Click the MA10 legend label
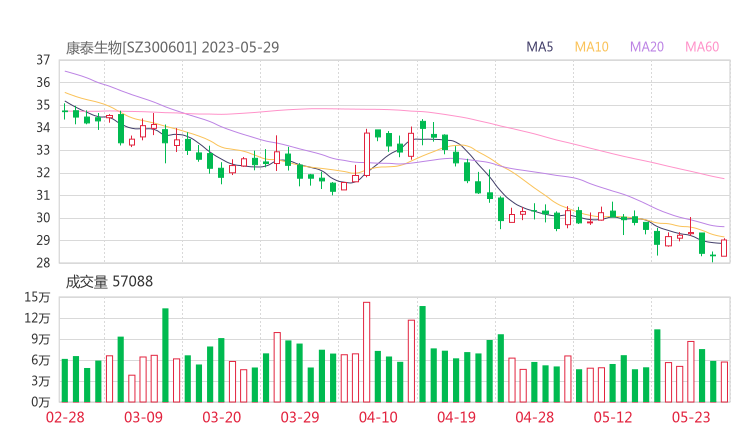Screen dimensions: 740x440 coord(591,47)
